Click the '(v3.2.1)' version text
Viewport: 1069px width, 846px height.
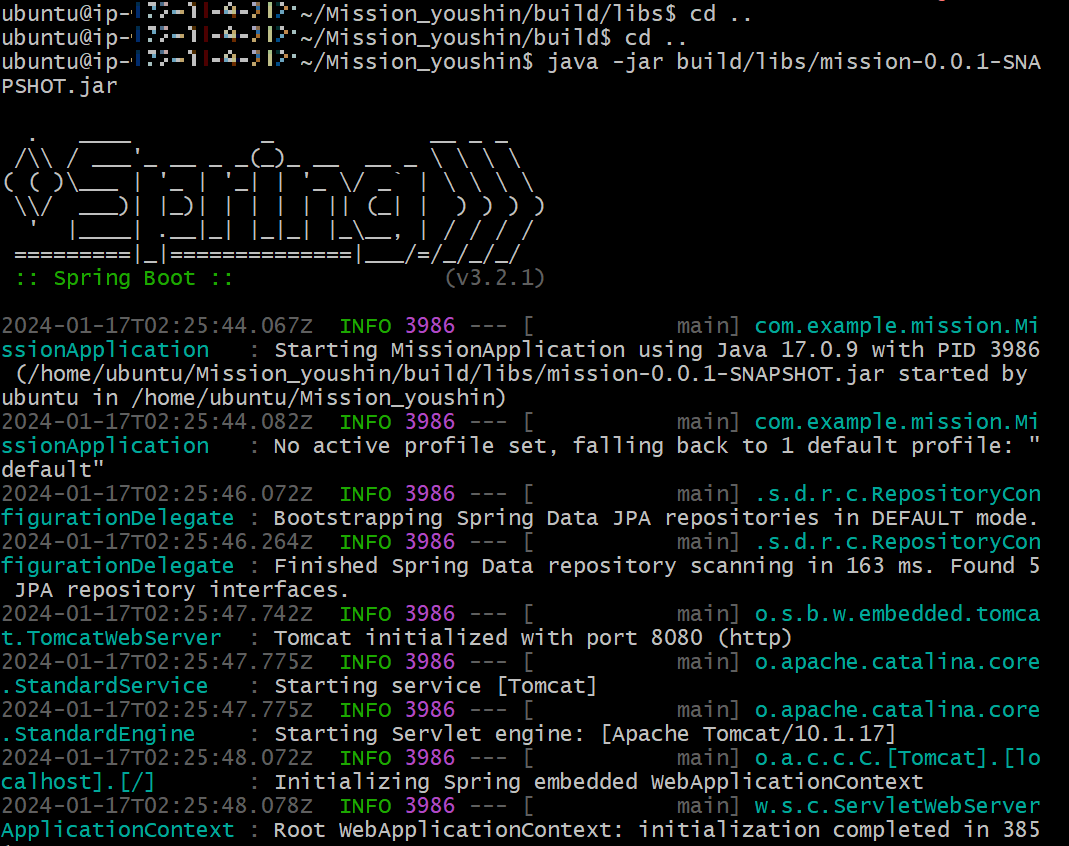pos(494,278)
